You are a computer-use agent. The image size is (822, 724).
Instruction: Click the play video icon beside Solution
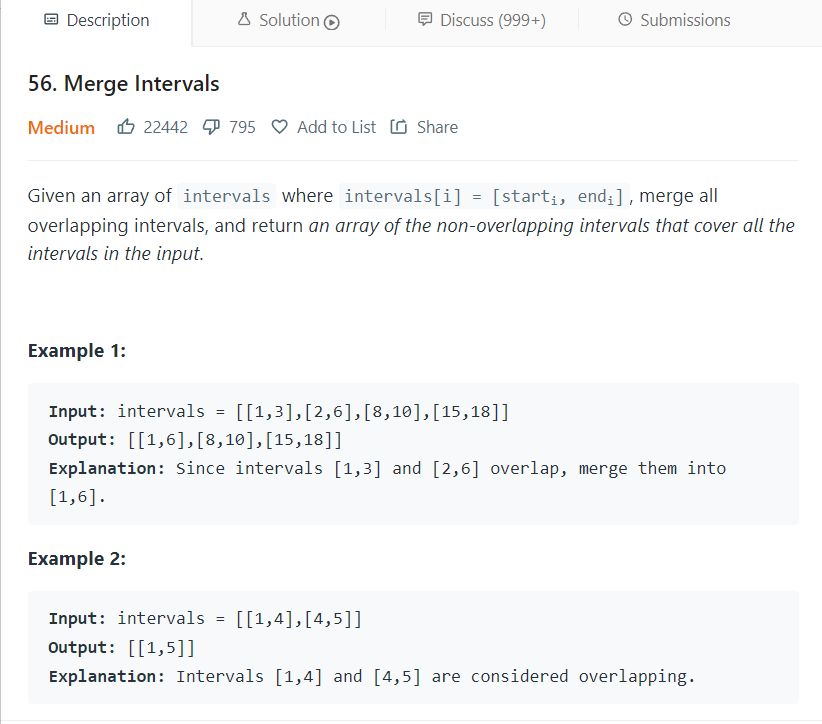[332, 22]
